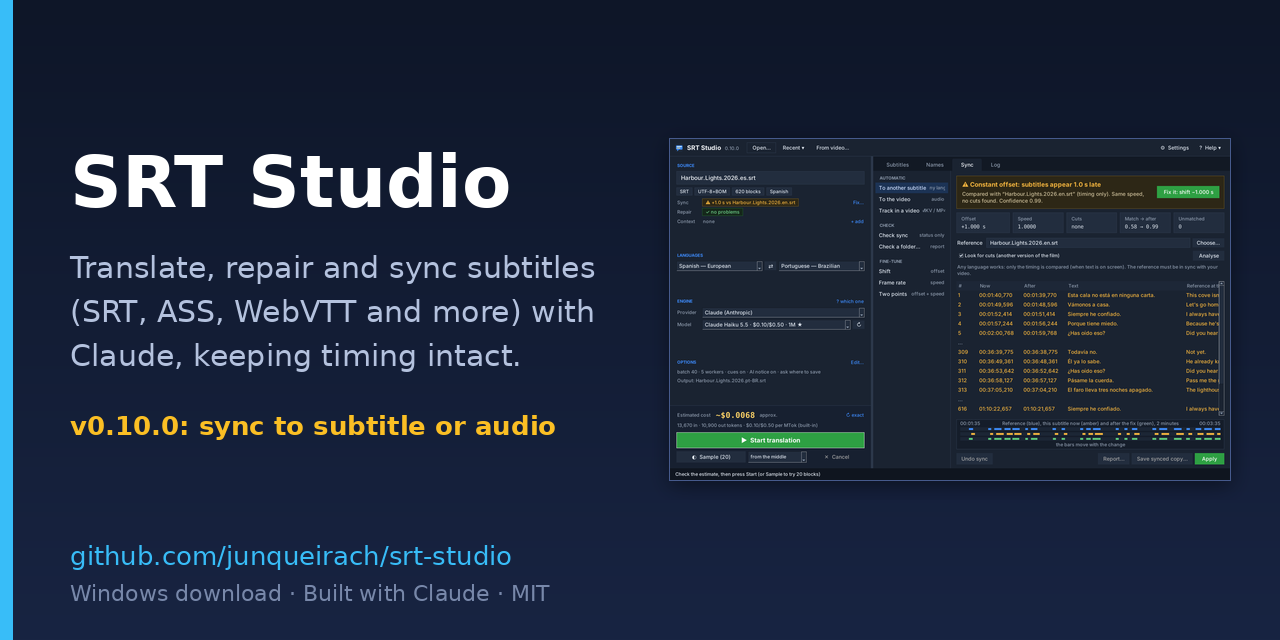Click 'Fix it: shift −1.000 s' button

(x=1188, y=192)
